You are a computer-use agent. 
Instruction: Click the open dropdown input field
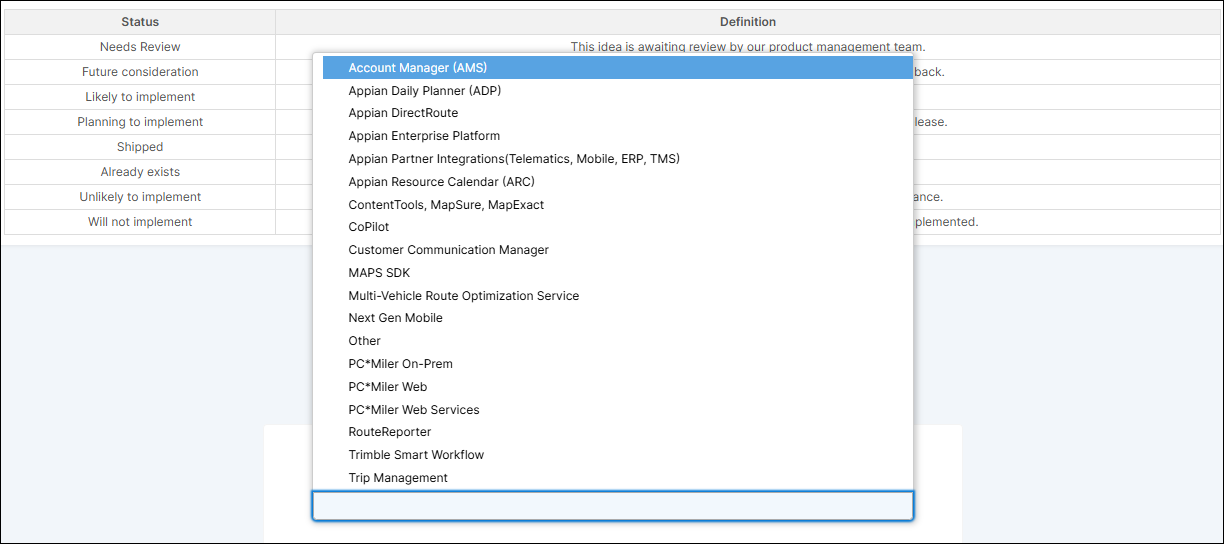point(612,506)
